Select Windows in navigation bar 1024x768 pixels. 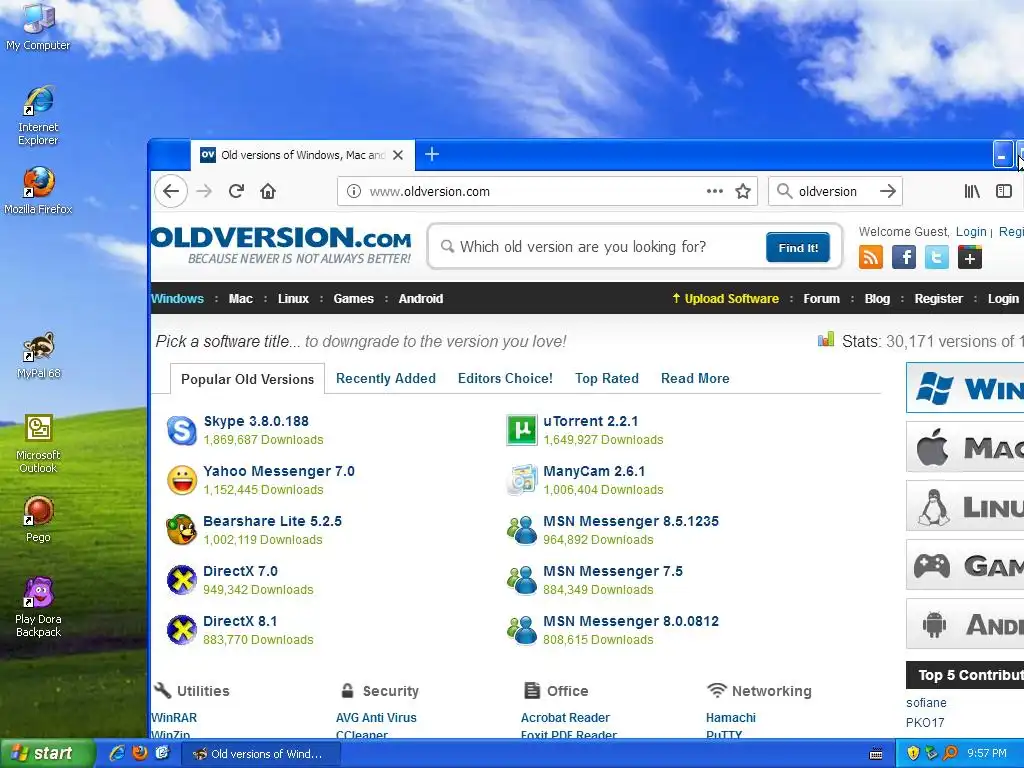178,298
